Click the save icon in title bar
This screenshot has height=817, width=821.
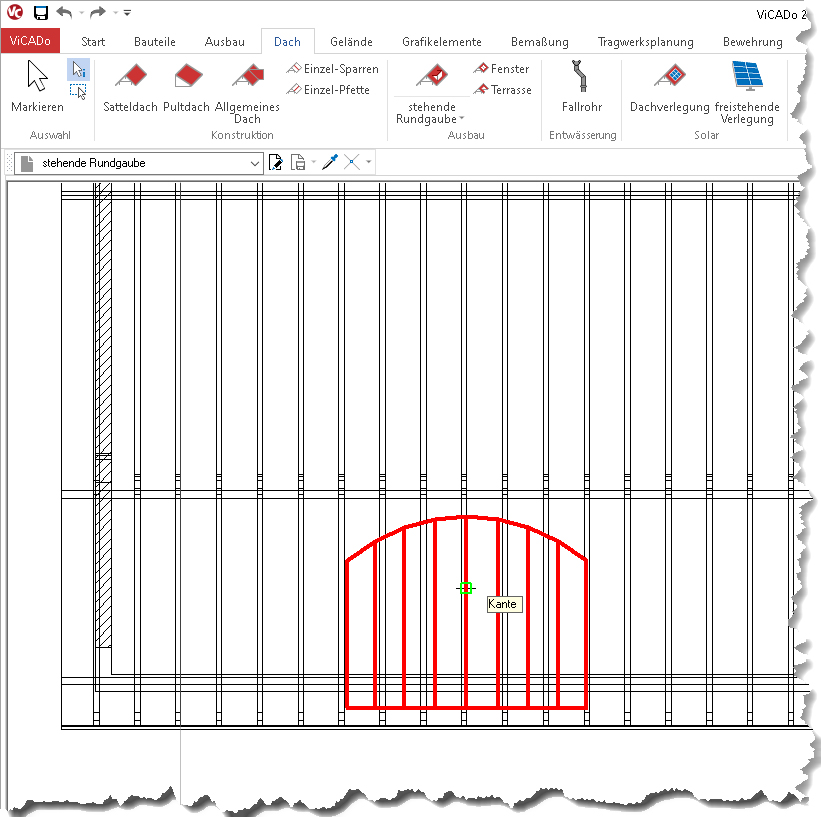[41, 13]
